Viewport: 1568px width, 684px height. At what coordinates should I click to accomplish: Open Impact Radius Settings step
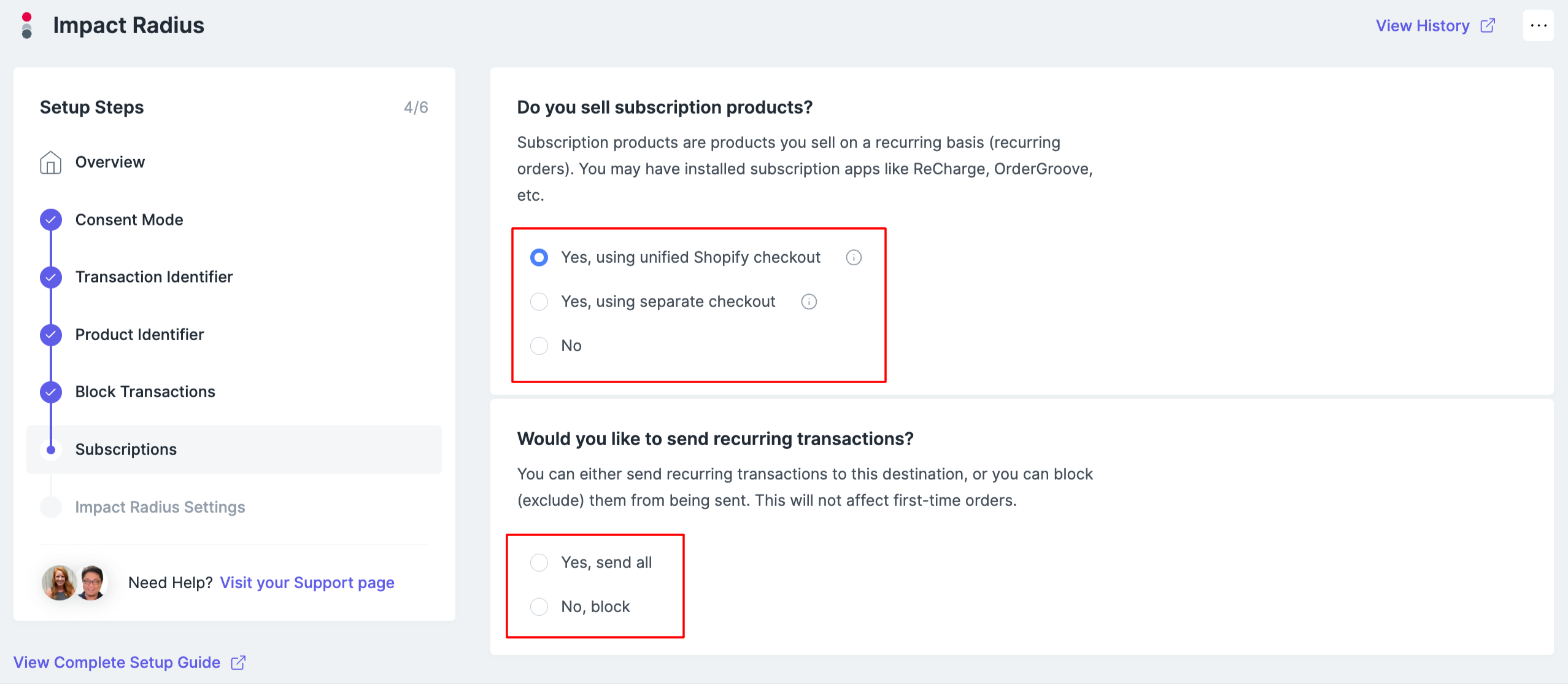point(160,507)
